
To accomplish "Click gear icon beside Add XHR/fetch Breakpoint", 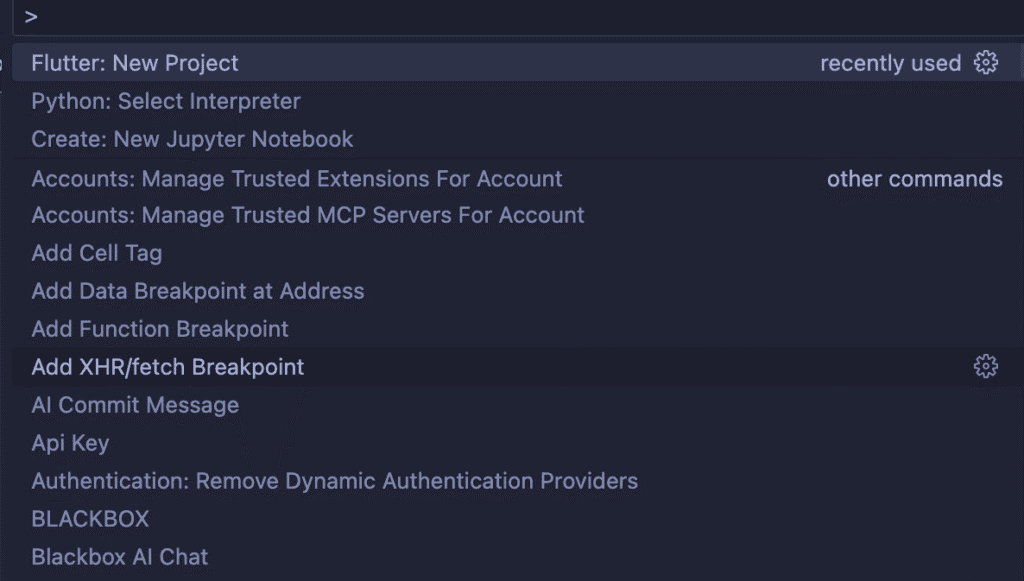I will click(986, 367).
